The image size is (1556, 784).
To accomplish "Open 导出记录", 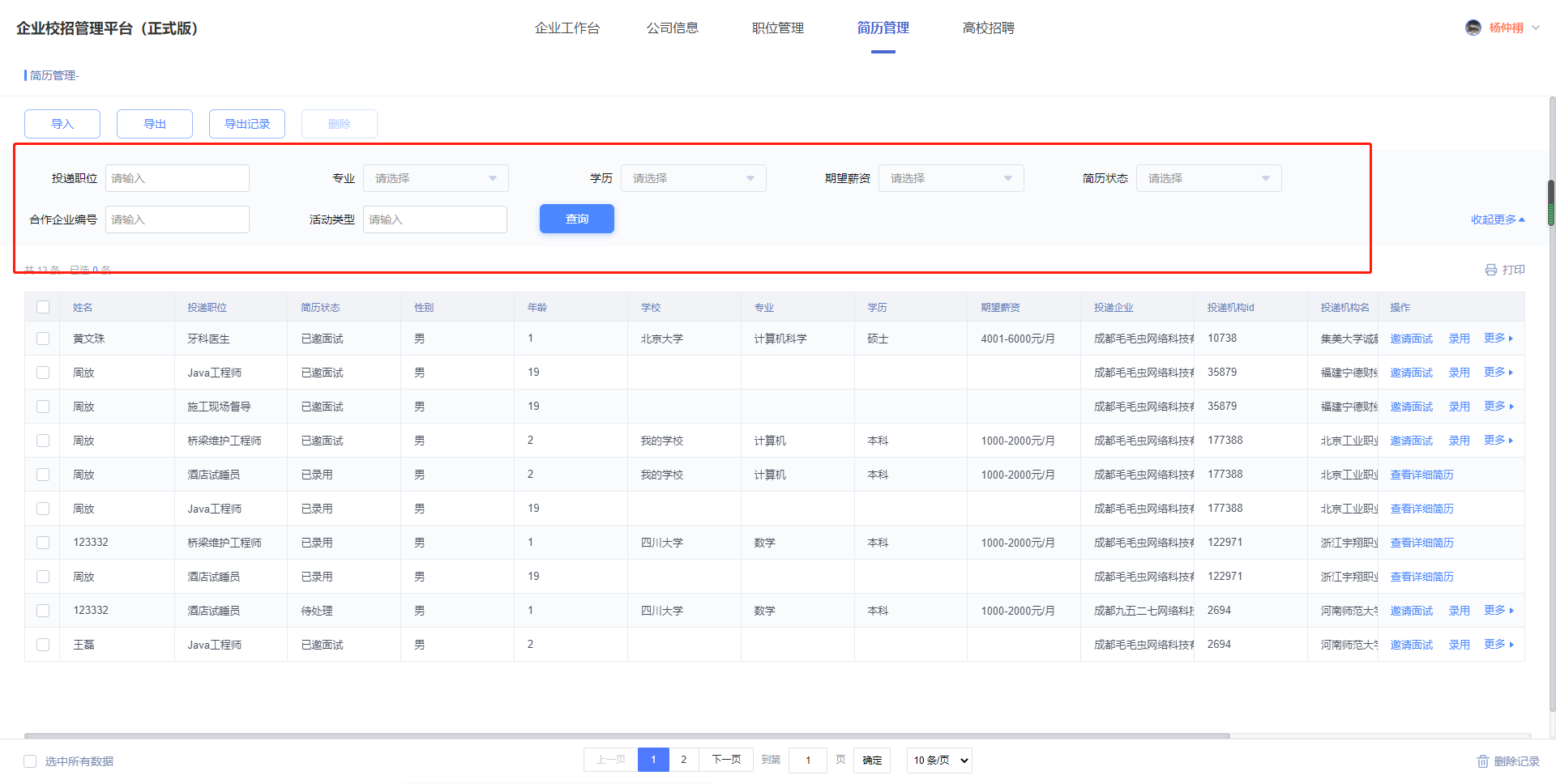I will (247, 124).
